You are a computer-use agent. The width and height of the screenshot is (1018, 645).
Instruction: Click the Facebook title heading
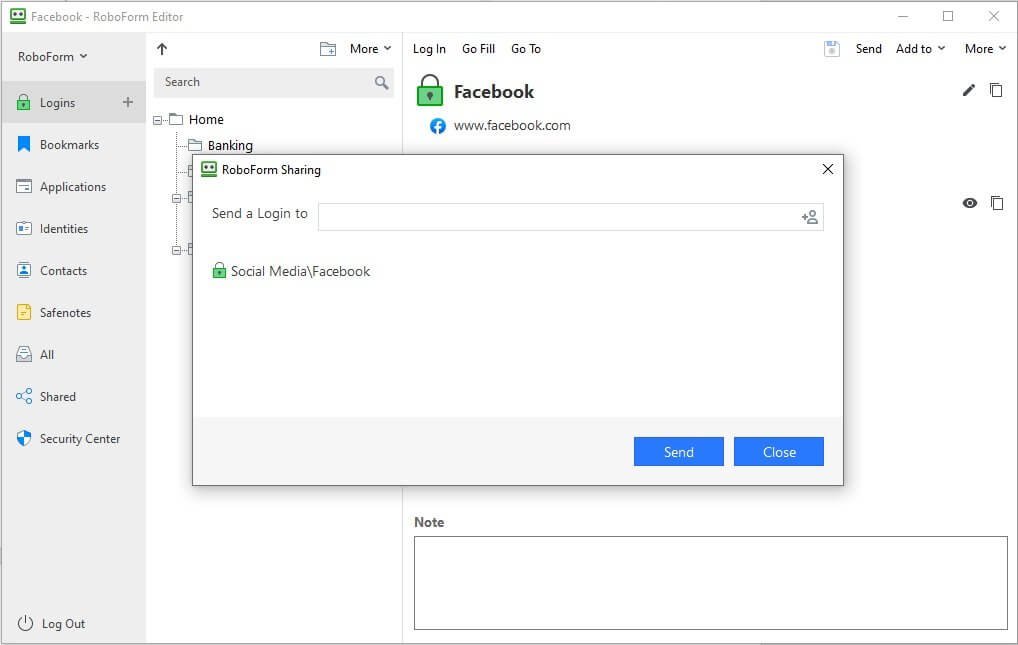[493, 92]
